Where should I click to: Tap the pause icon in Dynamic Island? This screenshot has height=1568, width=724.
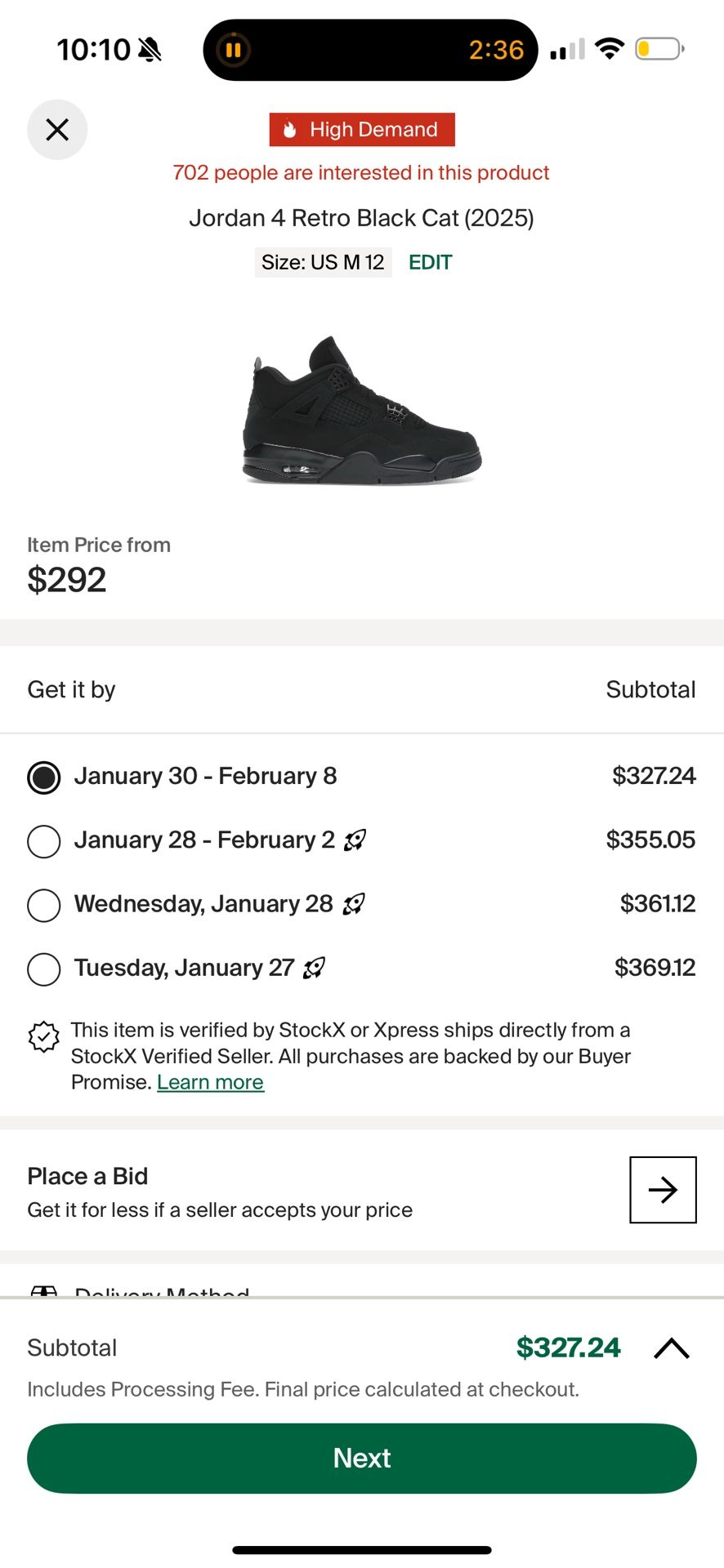pyautogui.click(x=233, y=50)
